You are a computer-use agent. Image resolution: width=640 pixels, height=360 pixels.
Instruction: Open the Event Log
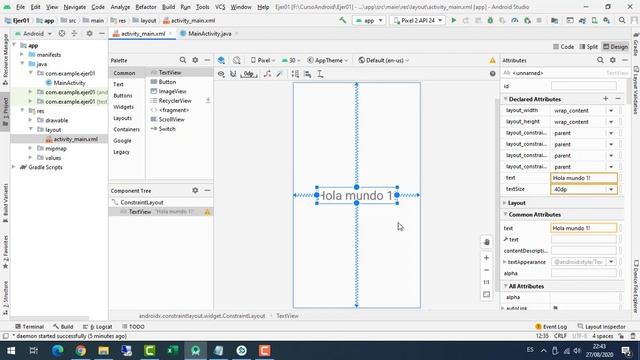(x=551, y=327)
